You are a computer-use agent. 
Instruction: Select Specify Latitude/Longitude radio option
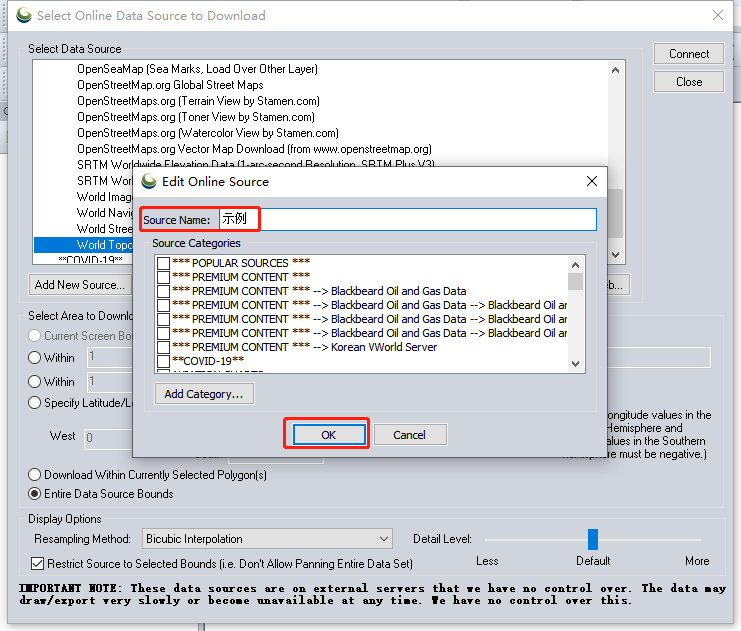pos(34,403)
